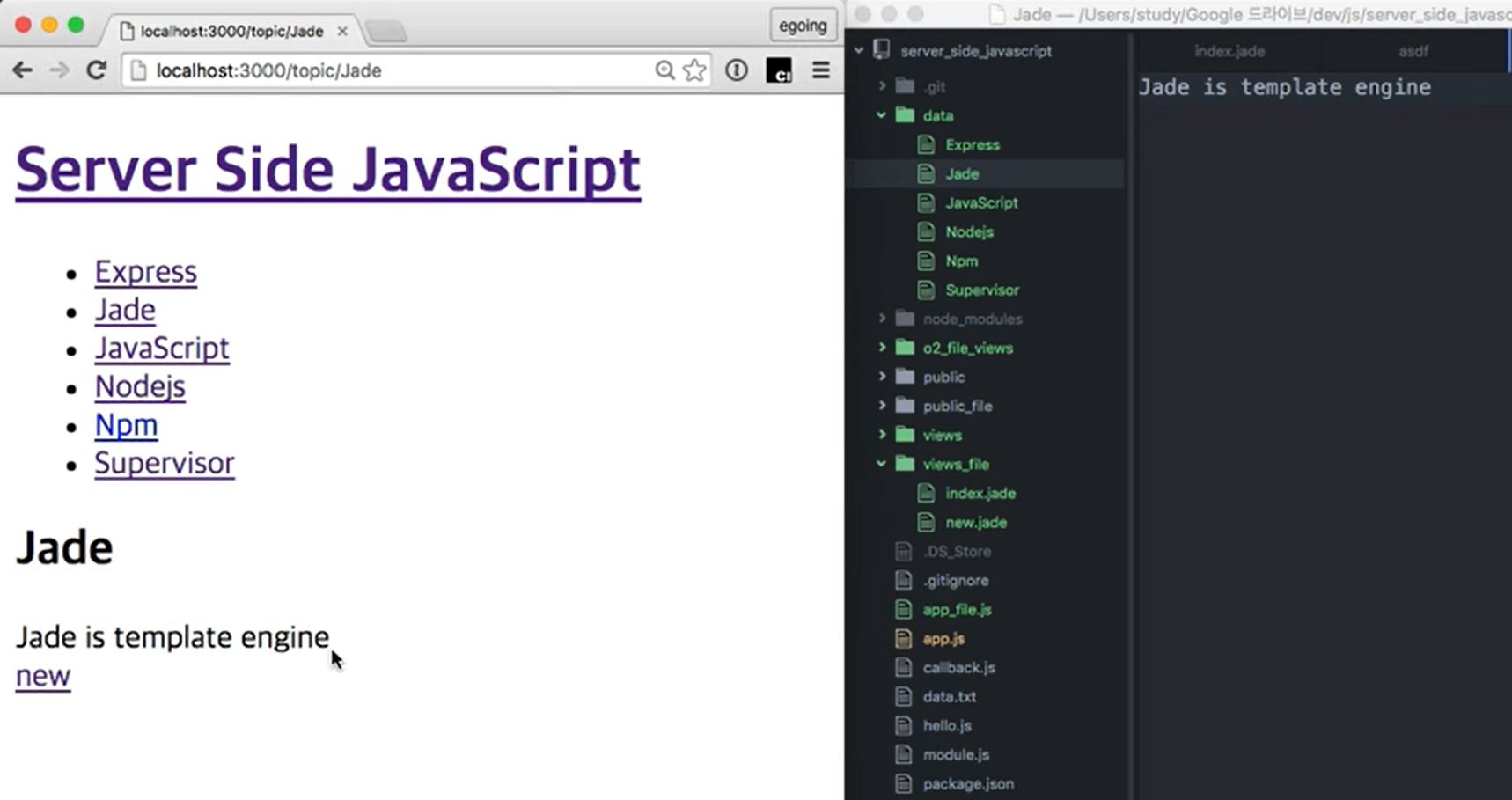Screen dimensions: 1512x800
Task: Open the Npm file in tree
Action: pos(961,261)
